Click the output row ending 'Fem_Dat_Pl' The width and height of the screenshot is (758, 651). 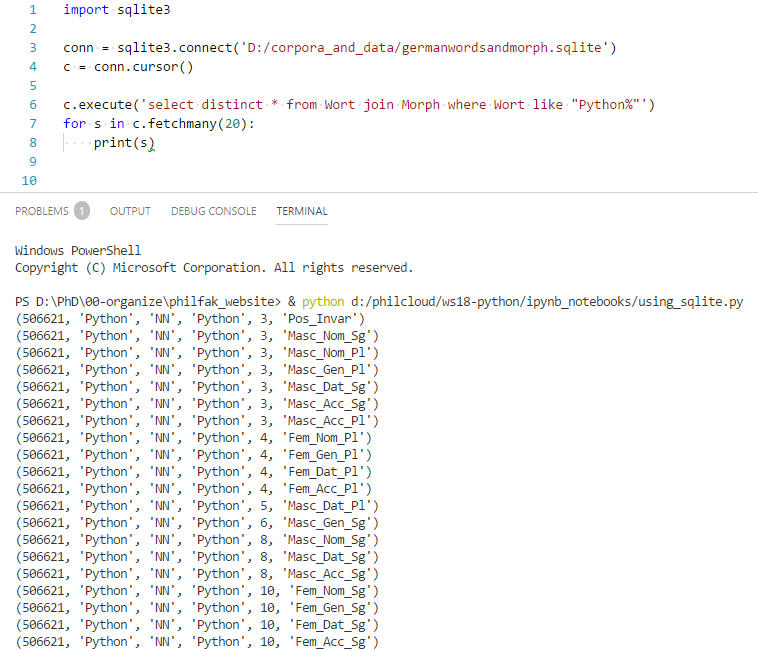[x=193, y=472]
